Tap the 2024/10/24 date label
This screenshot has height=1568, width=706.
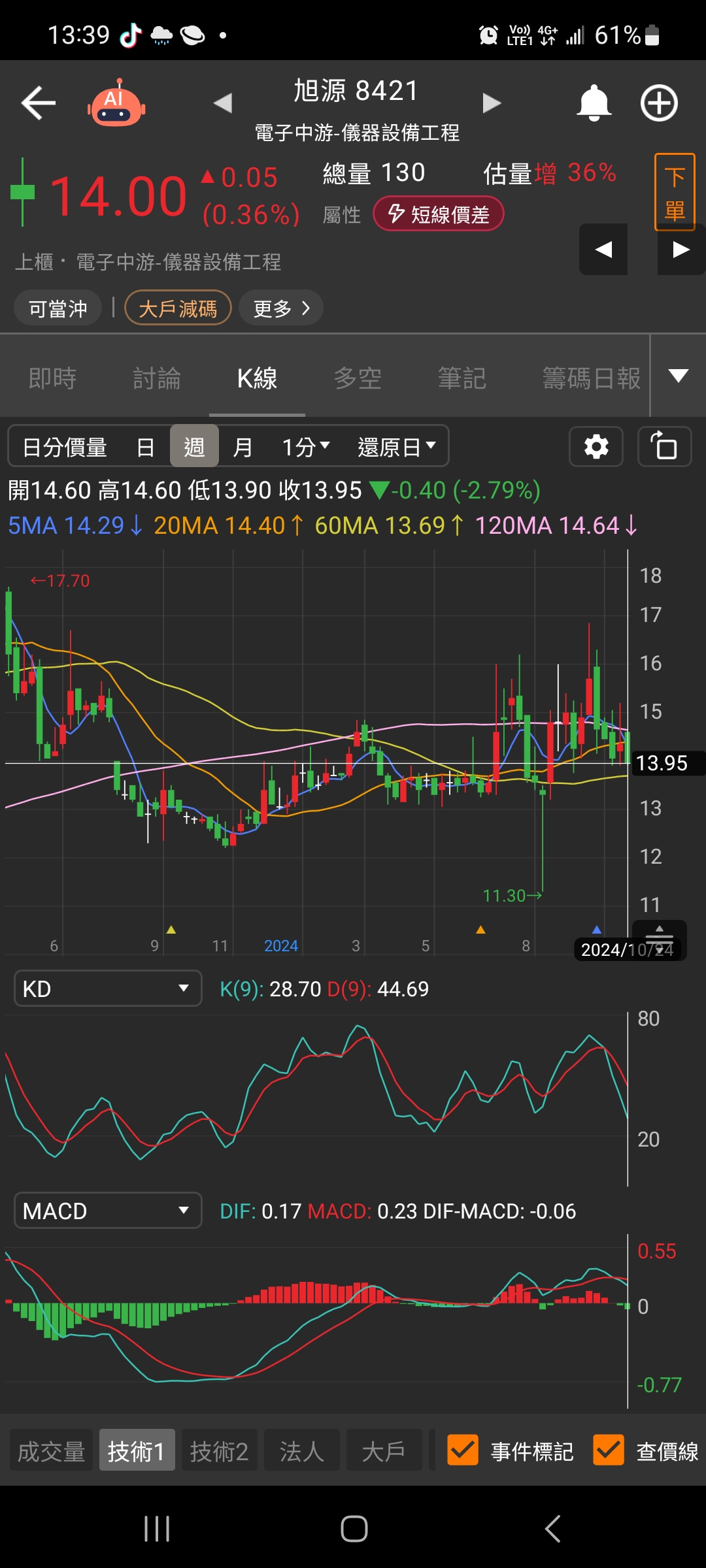(628, 949)
